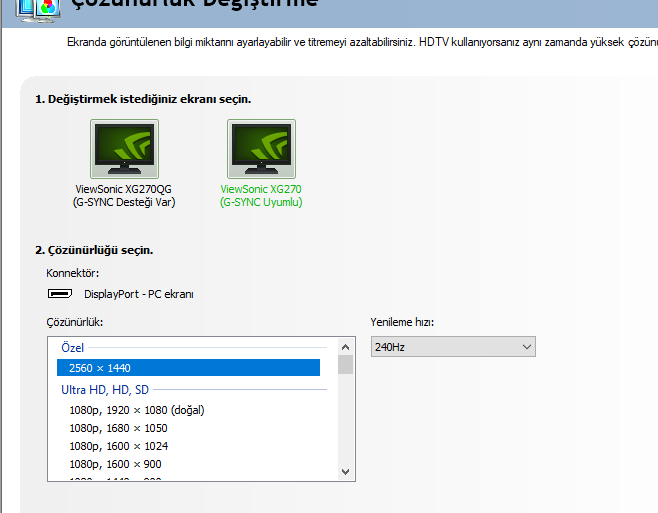Click the Çözünürlük Değiştirme header icon
This screenshot has height=513, width=658.
pyautogui.click(x=36, y=6)
